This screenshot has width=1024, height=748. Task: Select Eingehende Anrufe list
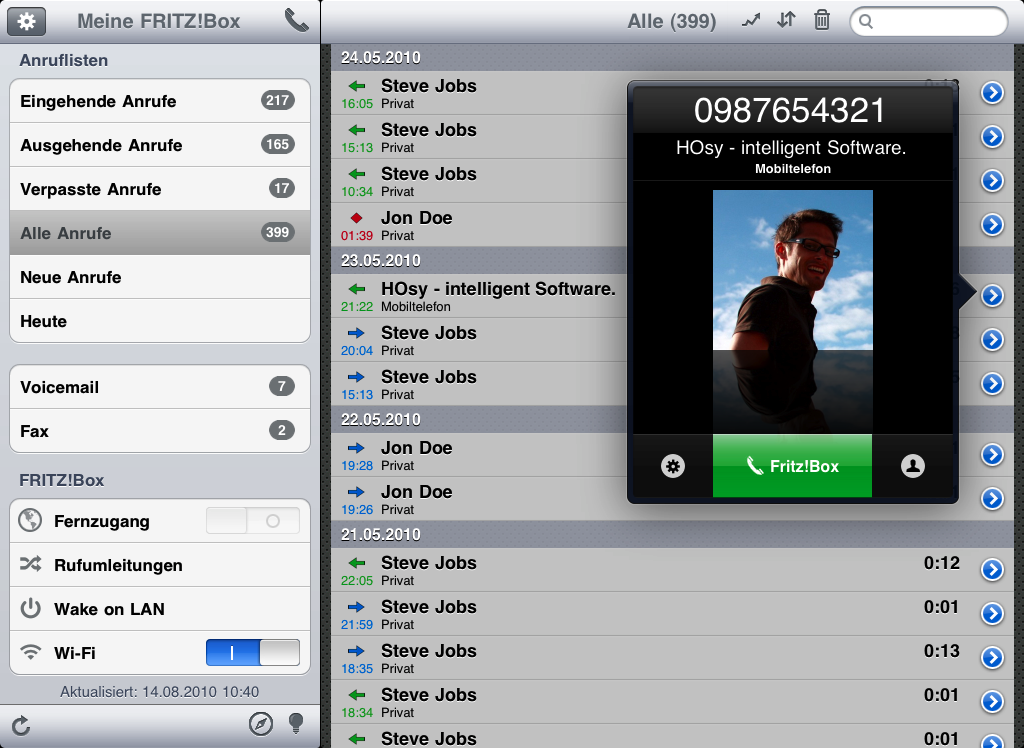160,101
